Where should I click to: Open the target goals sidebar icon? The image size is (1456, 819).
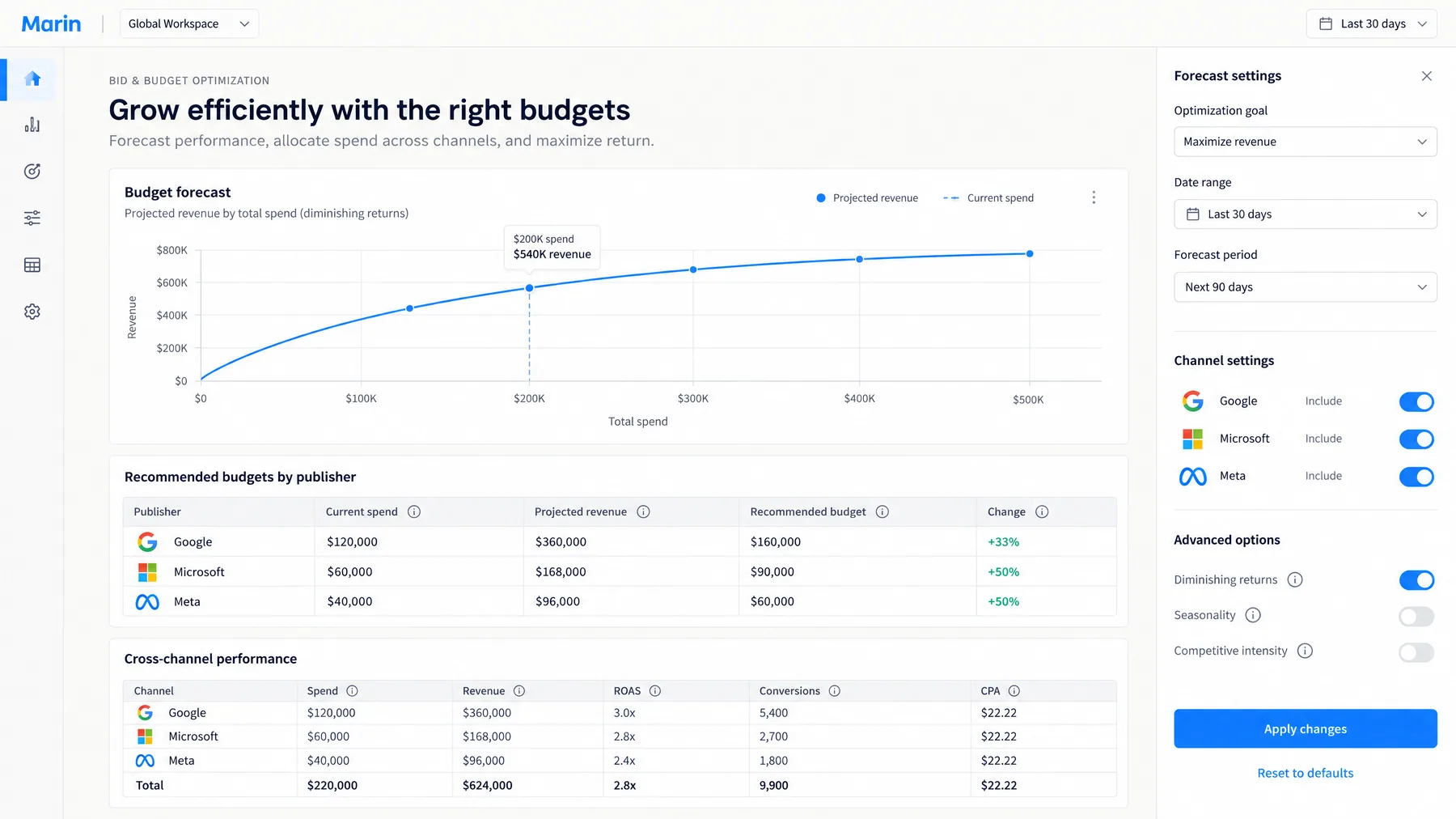point(32,171)
